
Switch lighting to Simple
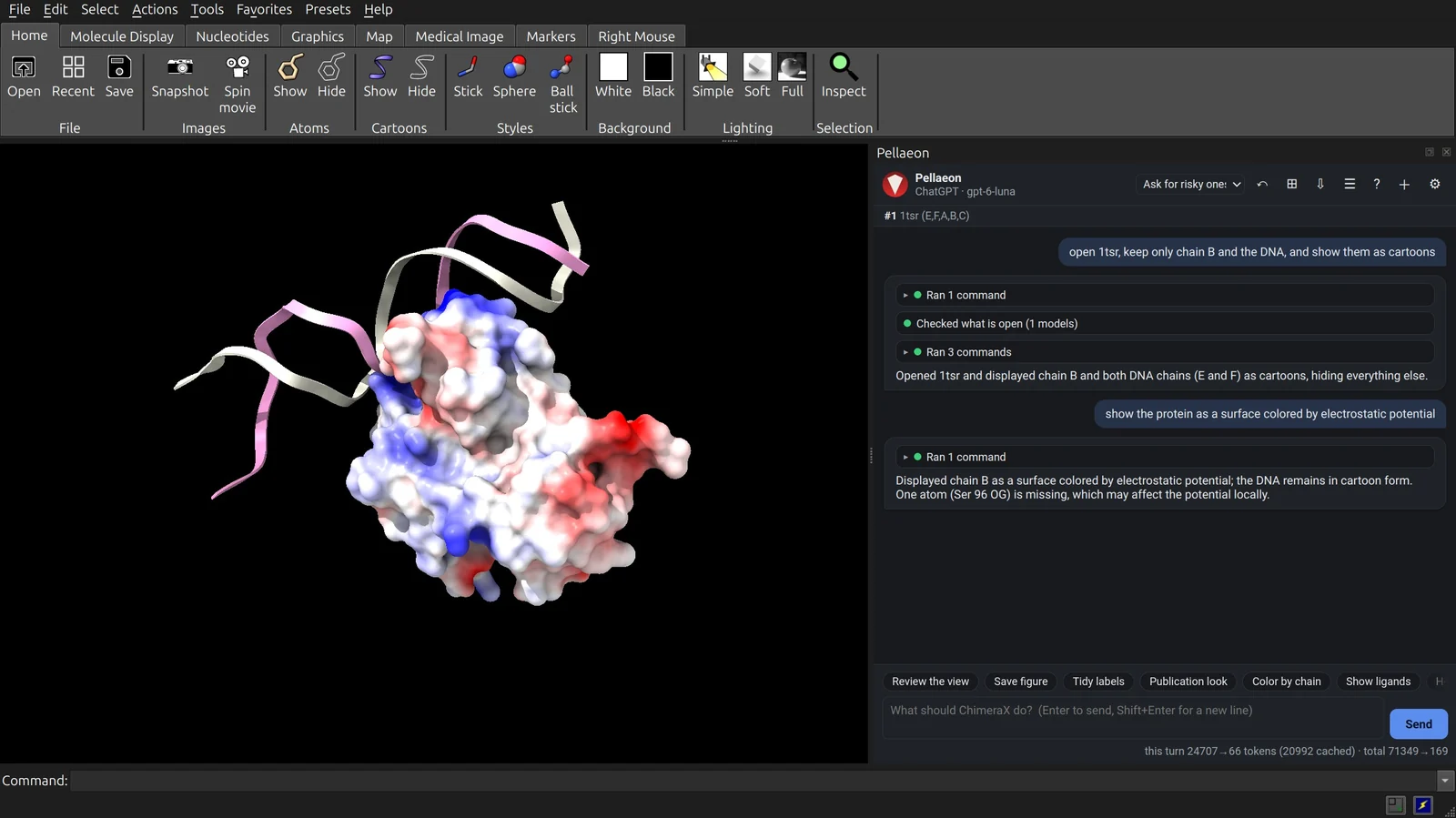pos(713,76)
